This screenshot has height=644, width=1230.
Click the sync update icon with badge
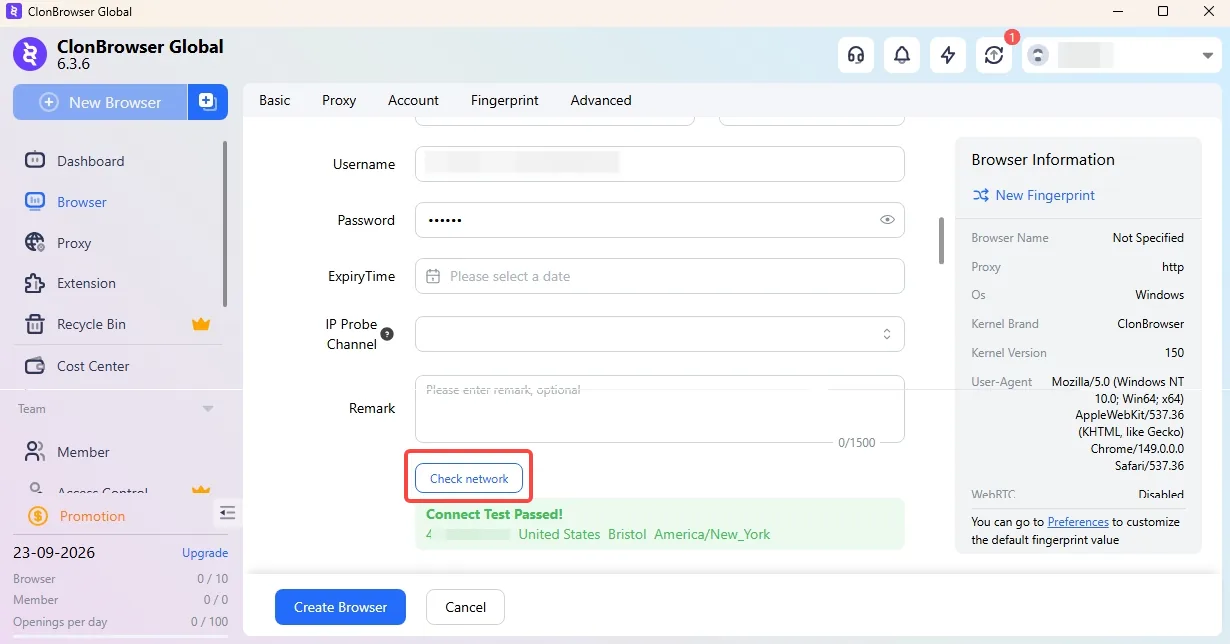click(x=994, y=55)
